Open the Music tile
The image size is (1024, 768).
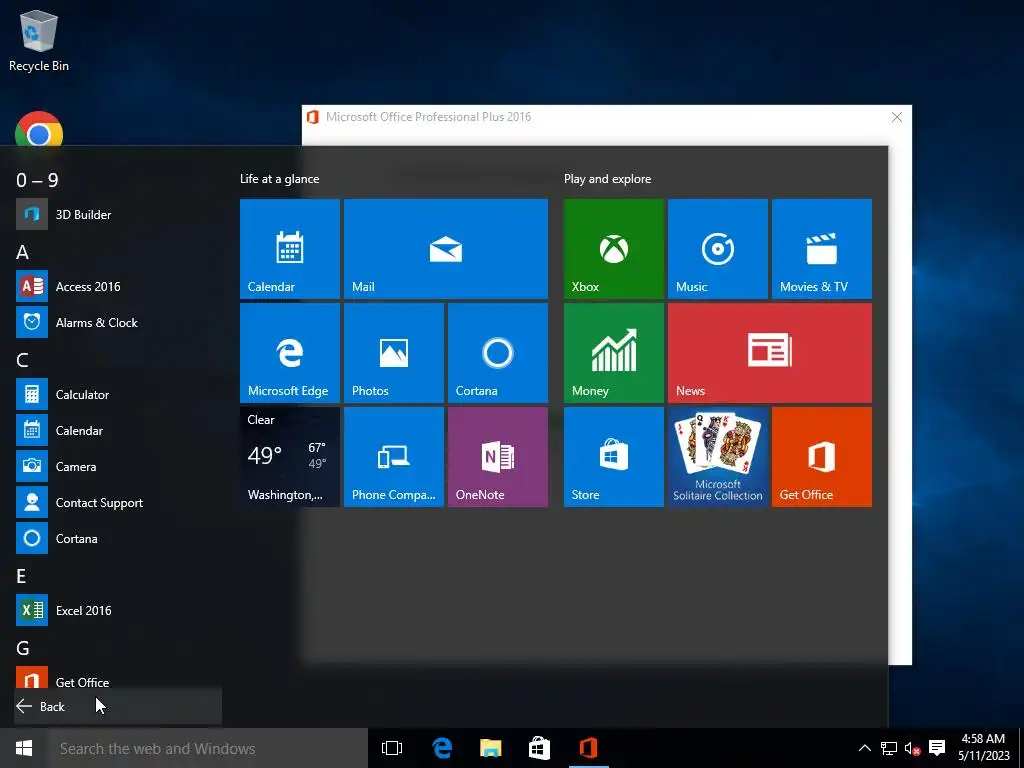tap(718, 249)
